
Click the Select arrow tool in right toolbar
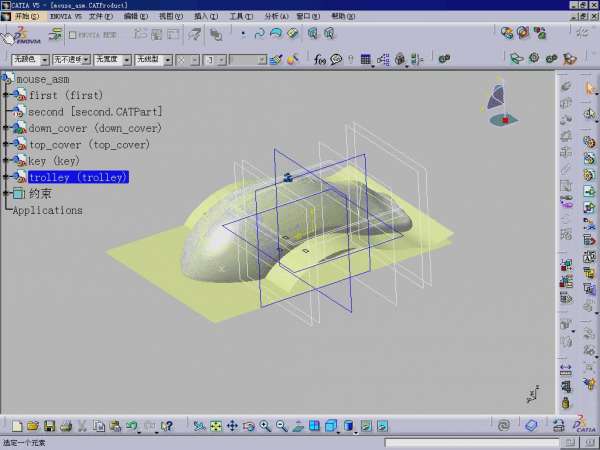[x=590, y=89]
